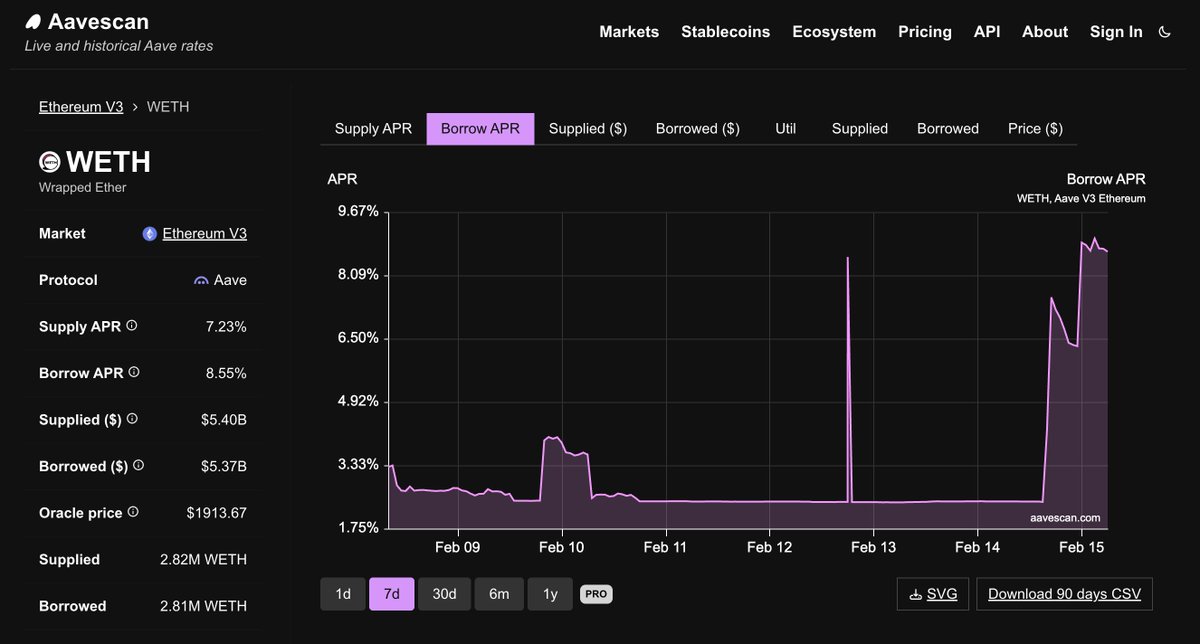Open Ethereum V3 breadcrumb link

pyautogui.click(x=81, y=106)
